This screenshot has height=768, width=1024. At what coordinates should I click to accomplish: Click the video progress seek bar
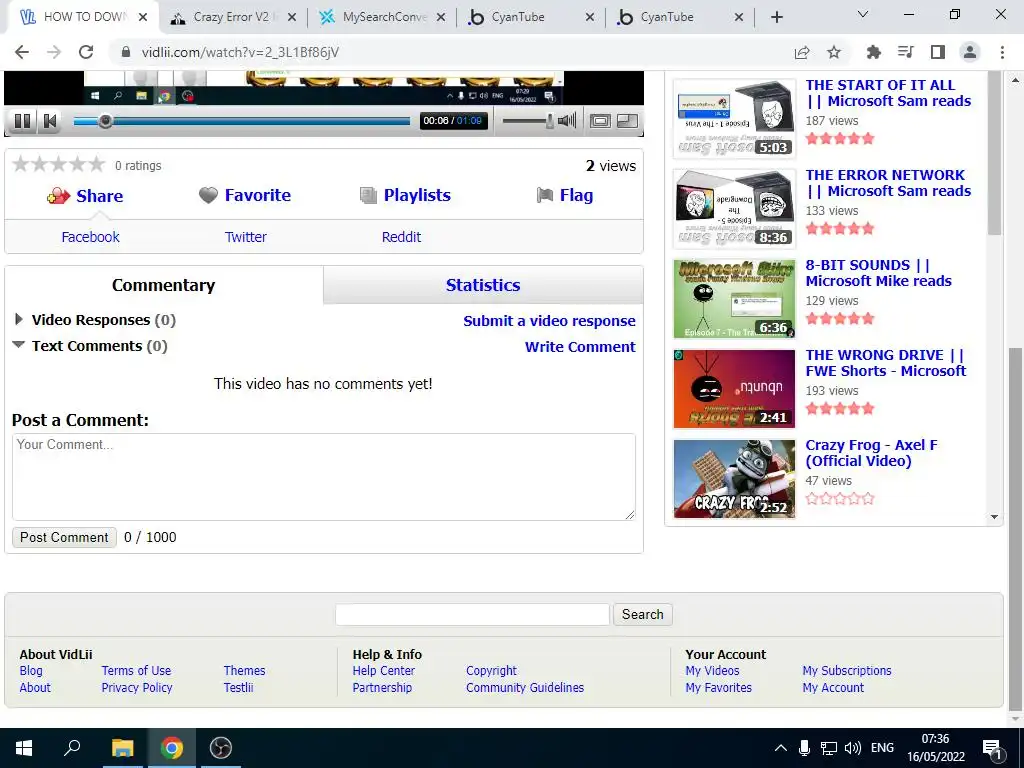242,121
